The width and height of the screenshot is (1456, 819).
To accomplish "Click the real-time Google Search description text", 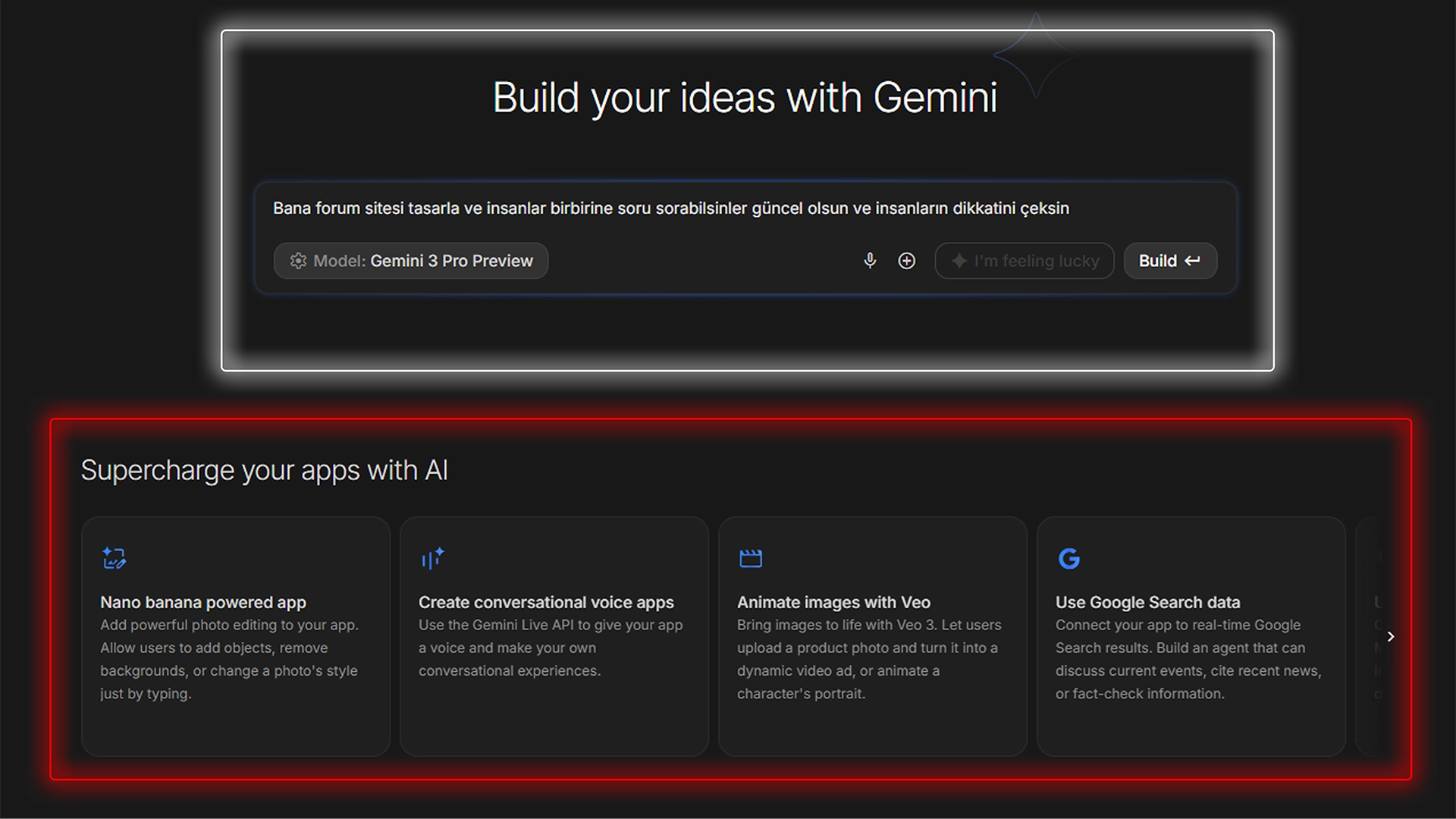I will tap(1188, 659).
